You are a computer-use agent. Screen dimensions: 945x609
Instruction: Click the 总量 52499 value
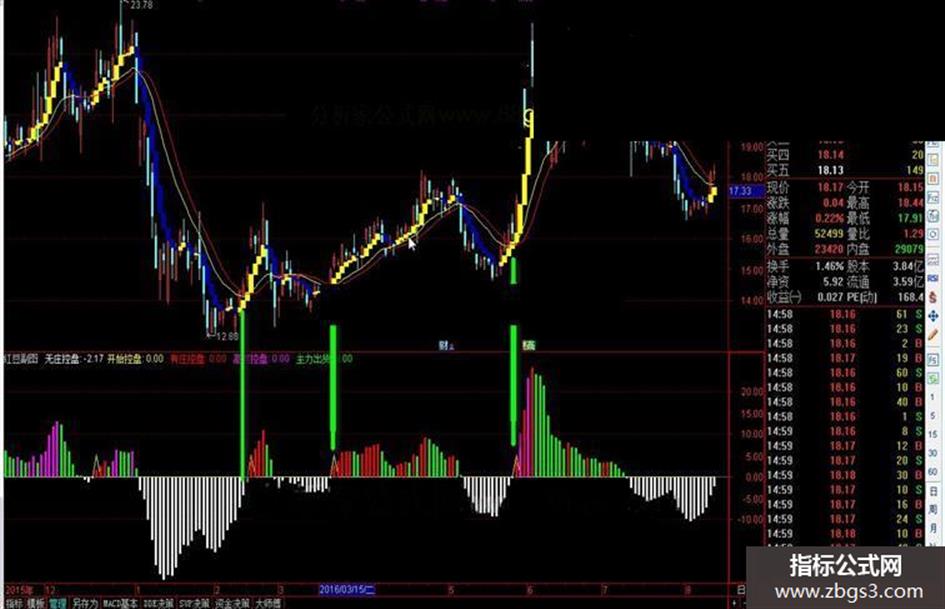829,233
